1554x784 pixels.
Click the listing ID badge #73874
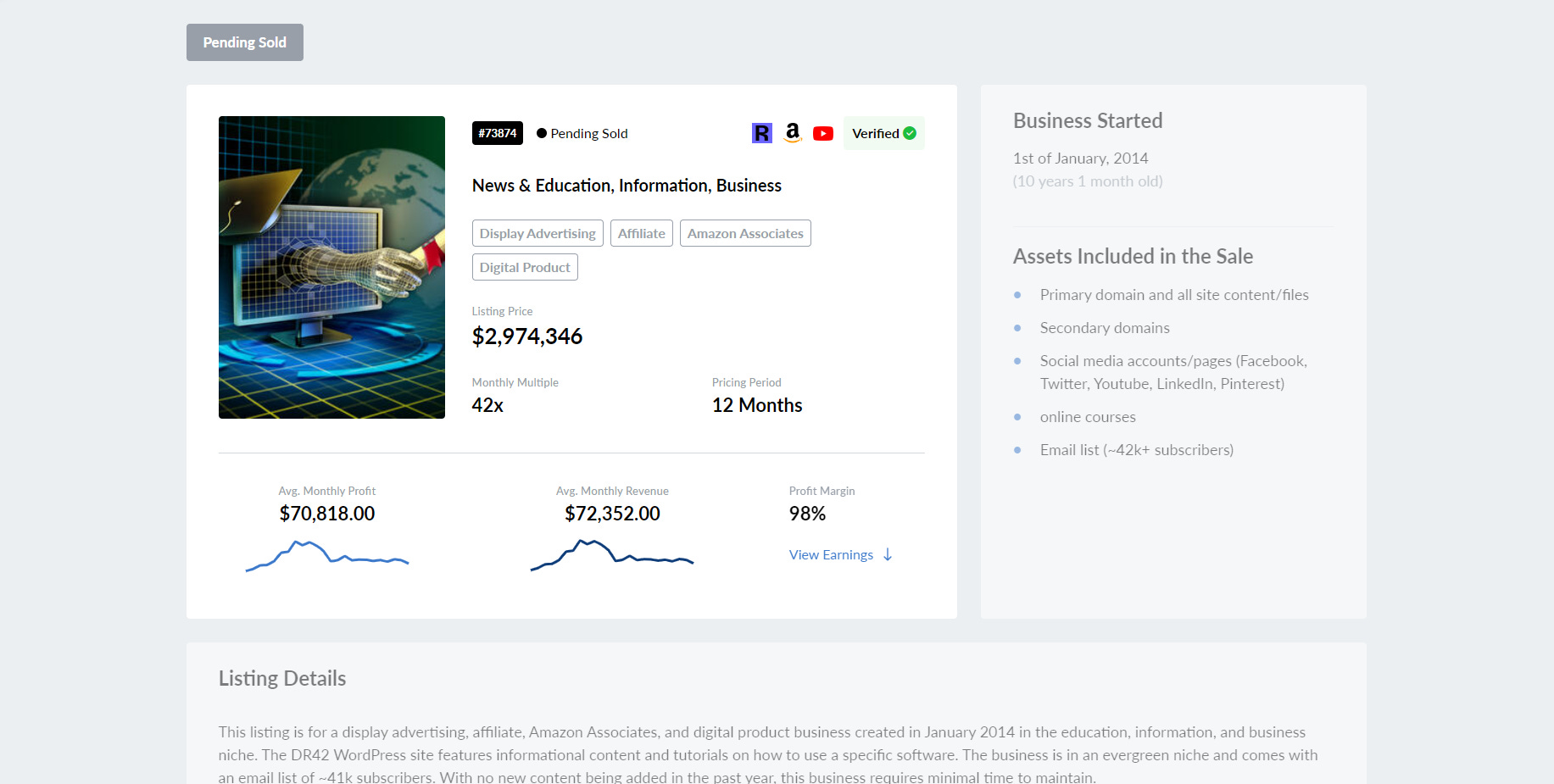(x=498, y=133)
